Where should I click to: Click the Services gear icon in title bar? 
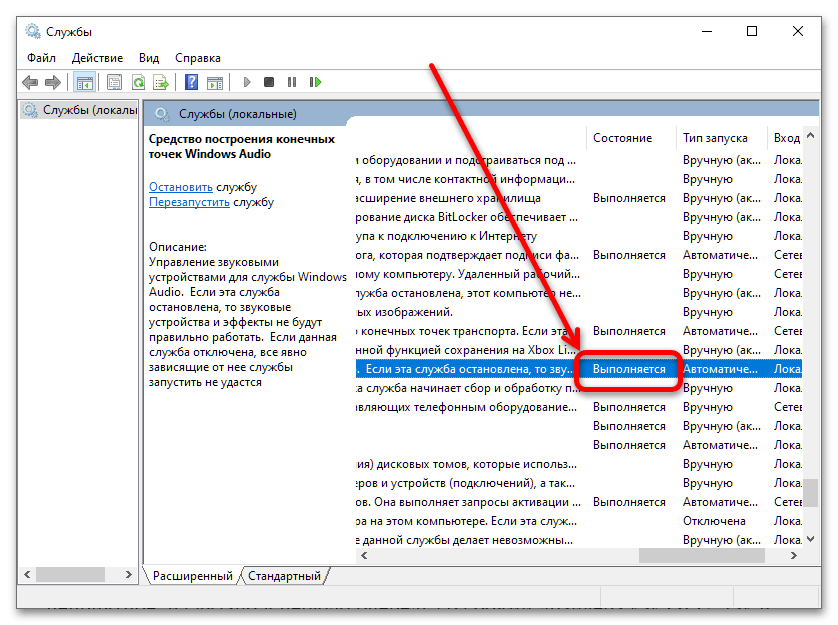tap(33, 32)
